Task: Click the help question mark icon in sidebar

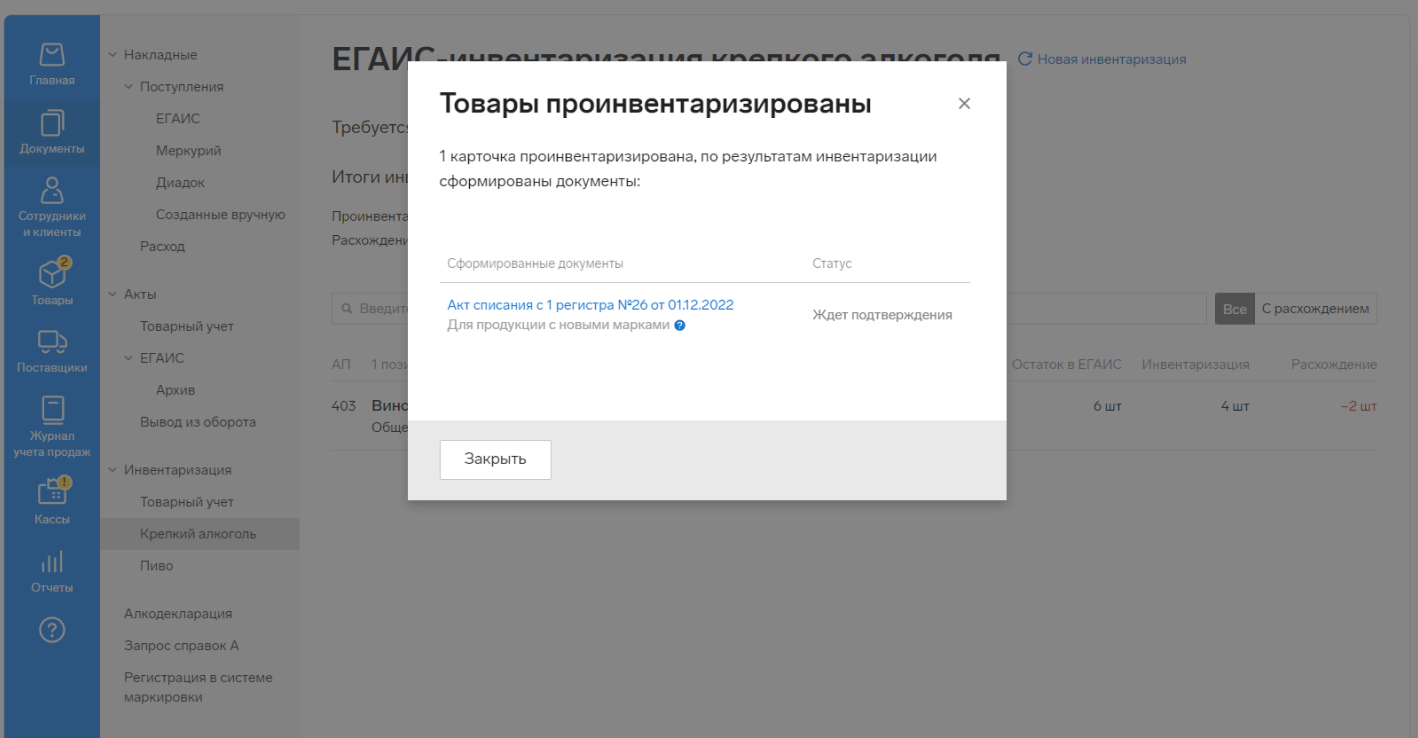Action: (52, 630)
